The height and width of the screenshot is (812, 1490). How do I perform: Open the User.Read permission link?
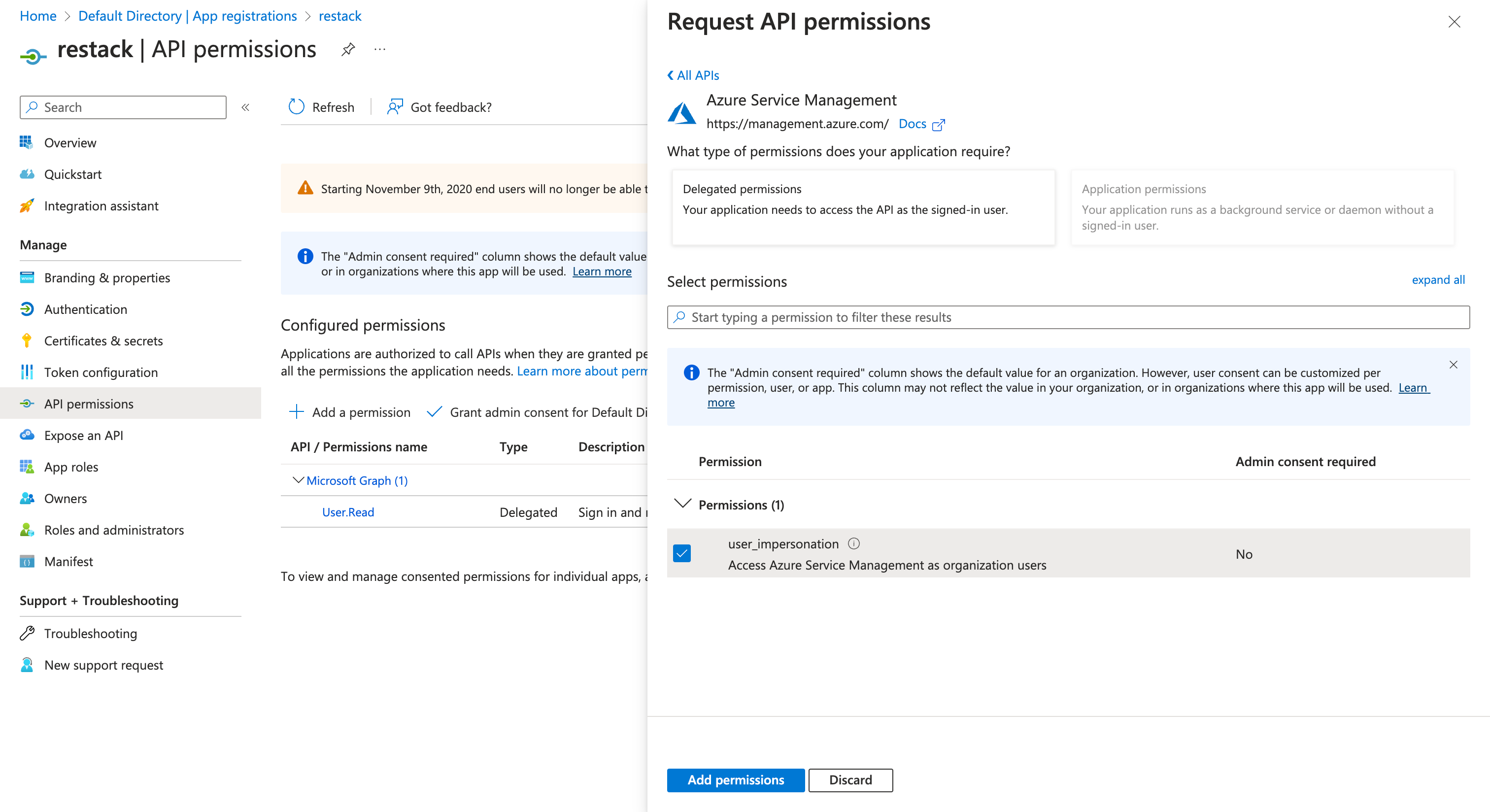pos(347,511)
